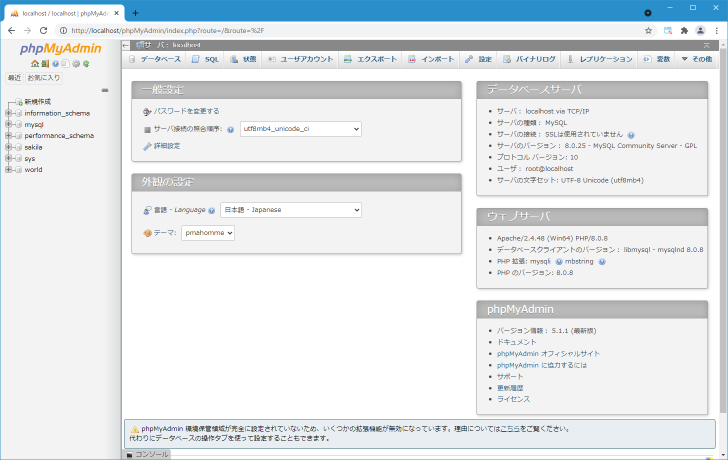Switch to the SQL tab
728x460 pixels.
click(206, 59)
